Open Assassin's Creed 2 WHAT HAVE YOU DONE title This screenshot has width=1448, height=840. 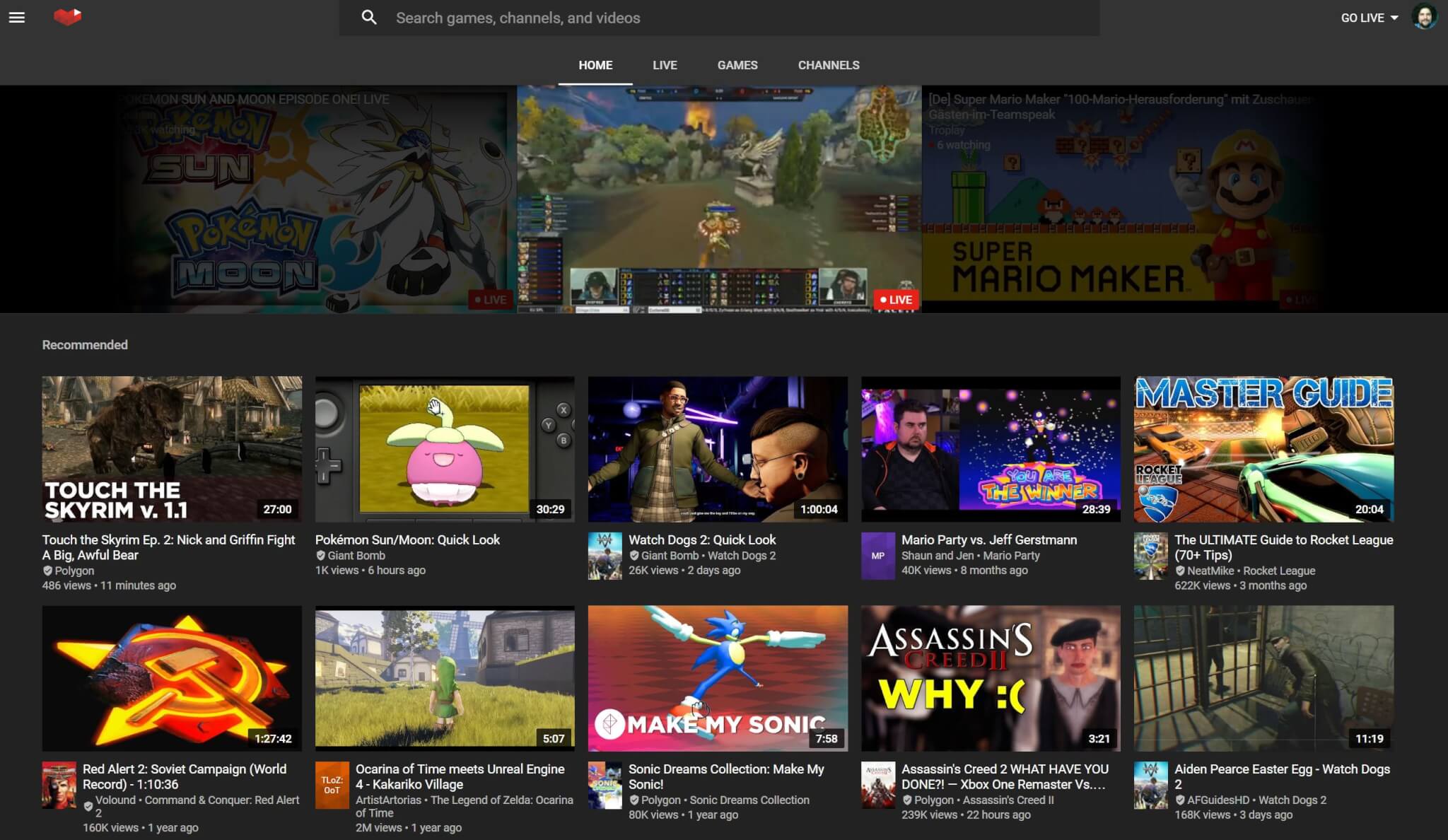tap(1005, 776)
